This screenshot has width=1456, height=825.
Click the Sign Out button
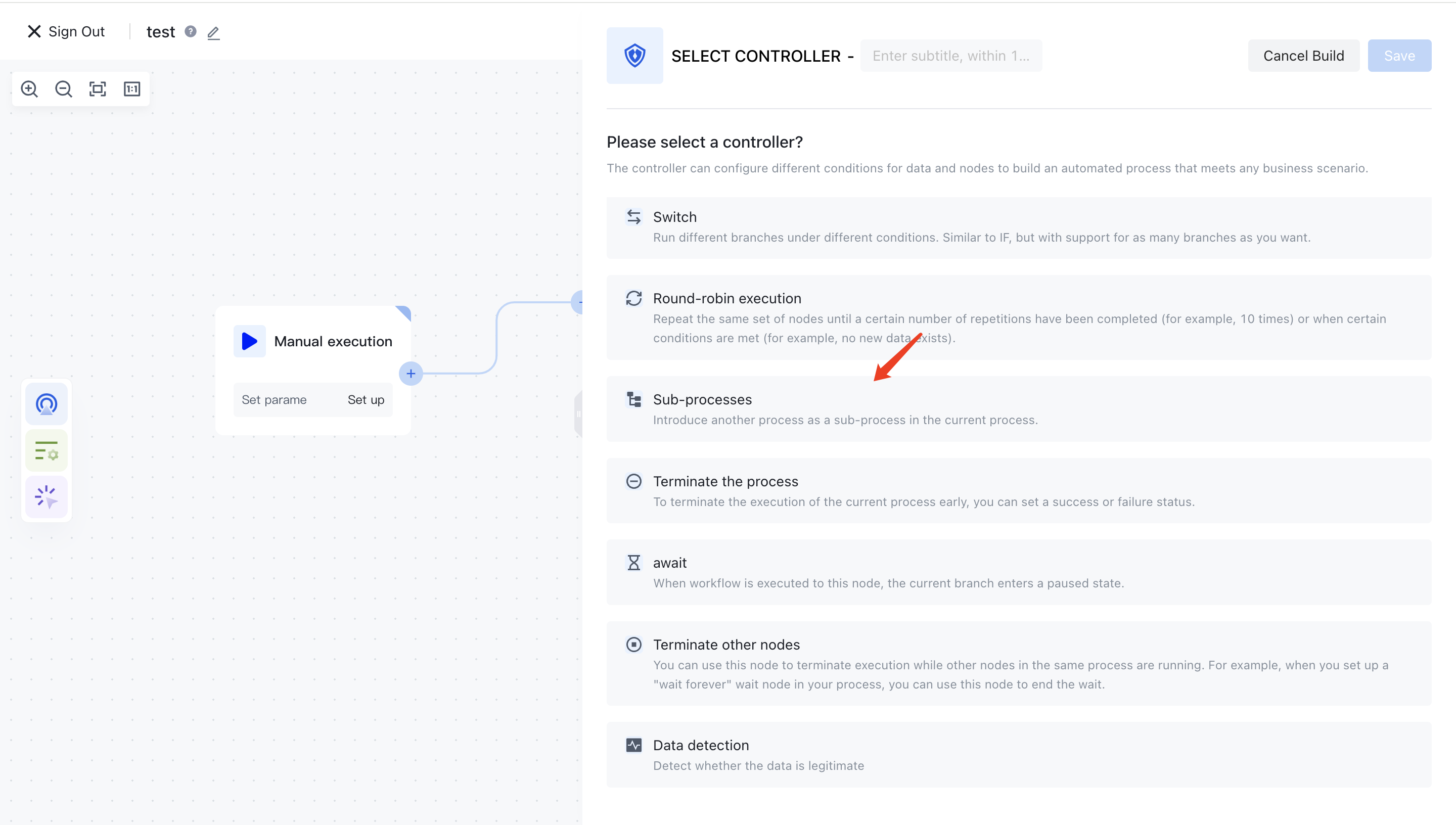tap(66, 32)
